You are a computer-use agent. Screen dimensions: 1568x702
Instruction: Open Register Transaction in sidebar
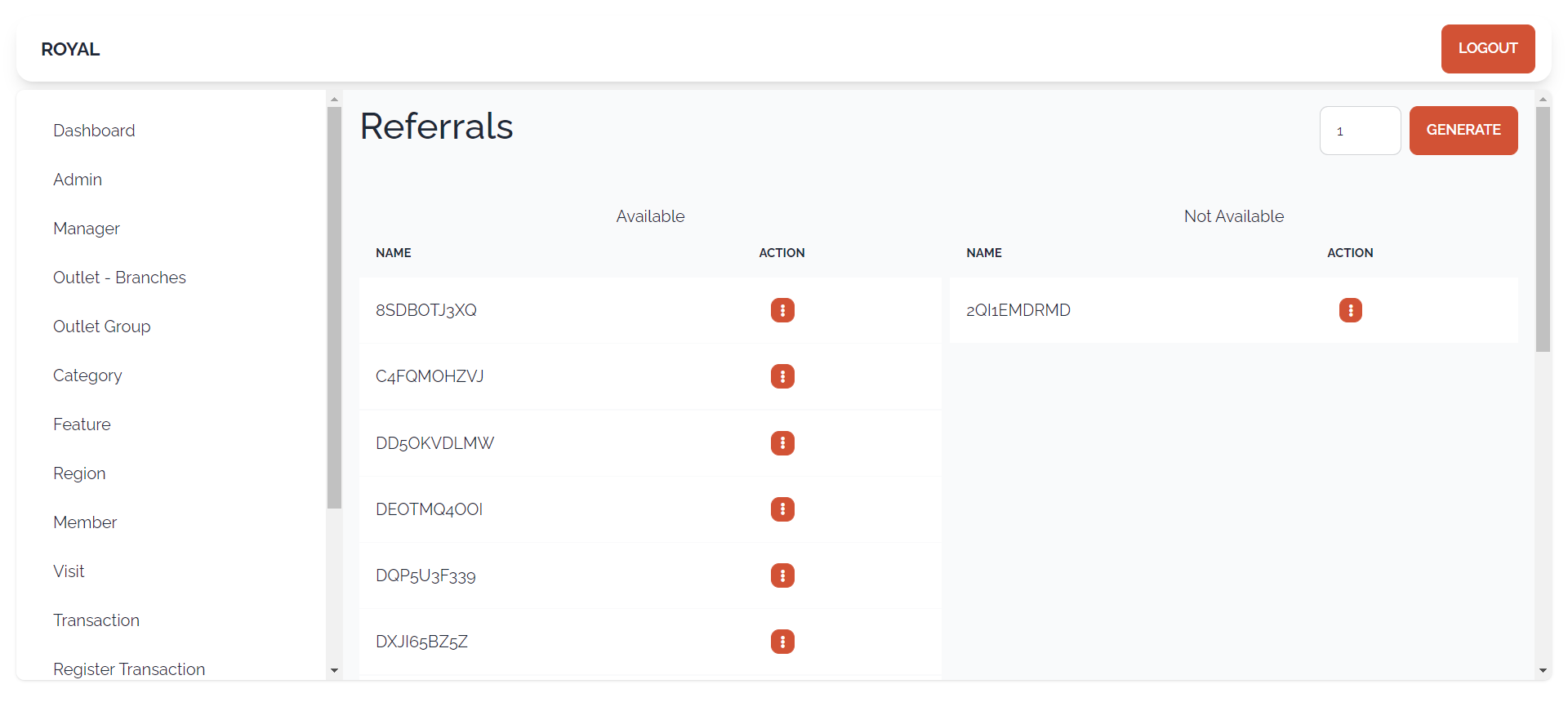[129, 669]
